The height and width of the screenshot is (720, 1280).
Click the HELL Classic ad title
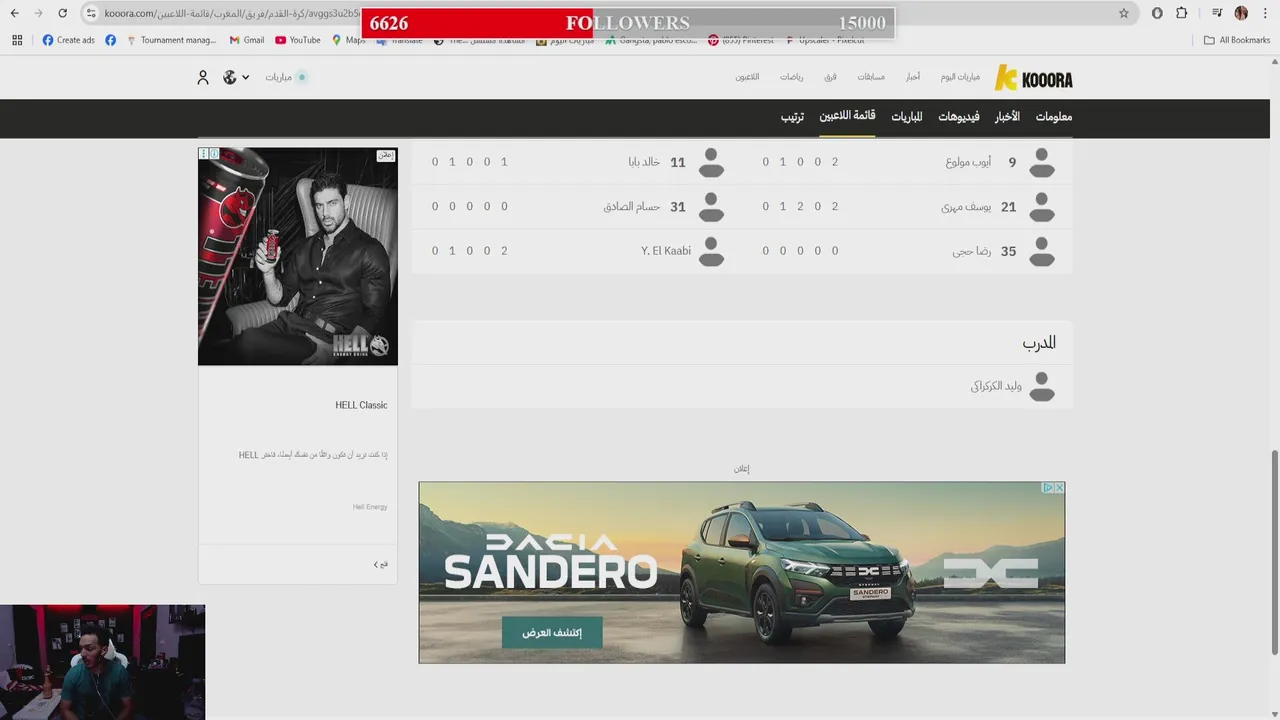[x=361, y=405]
